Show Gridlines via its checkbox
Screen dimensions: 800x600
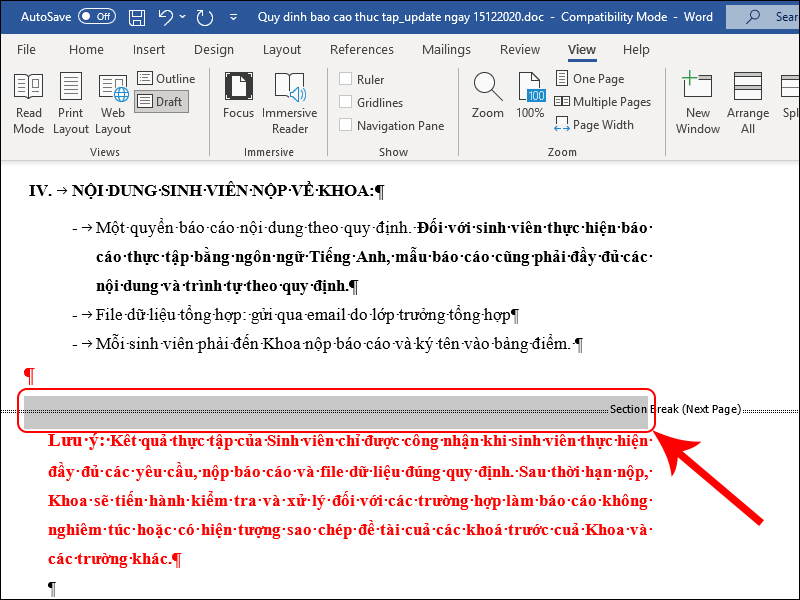[x=346, y=102]
